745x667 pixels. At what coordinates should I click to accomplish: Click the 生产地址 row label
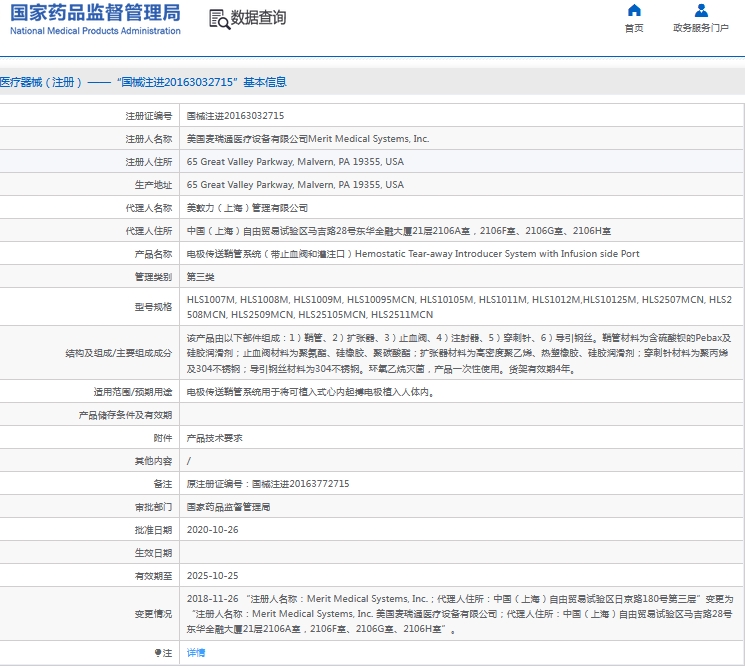[153, 185]
